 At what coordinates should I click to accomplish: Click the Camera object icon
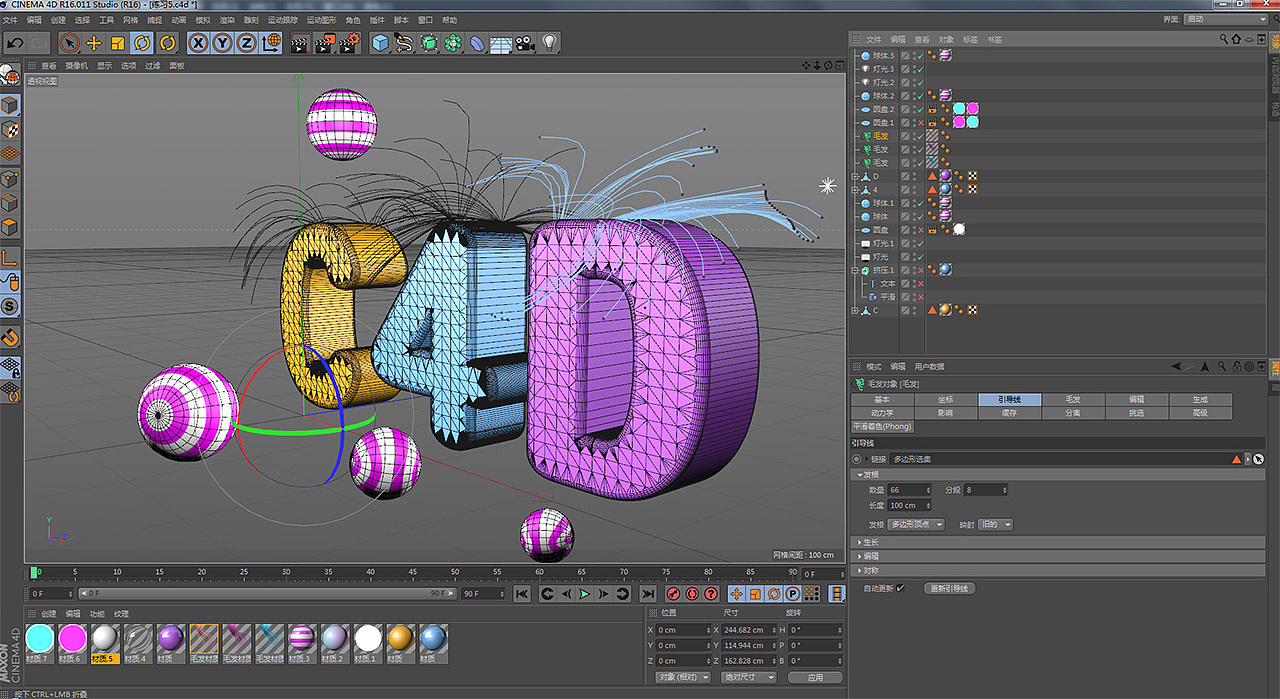tap(525, 43)
